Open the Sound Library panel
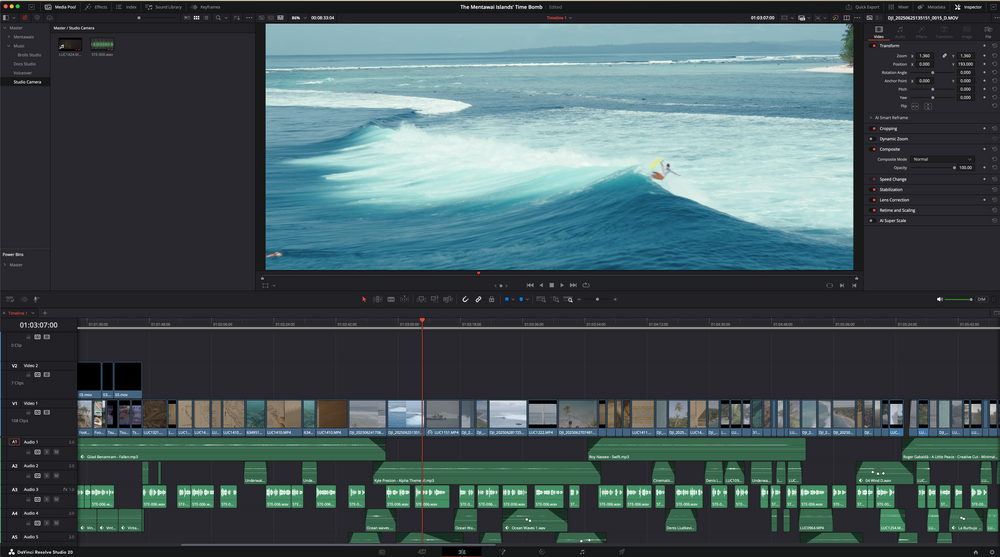Viewport: 1000px width, 557px height. (163, 7)
